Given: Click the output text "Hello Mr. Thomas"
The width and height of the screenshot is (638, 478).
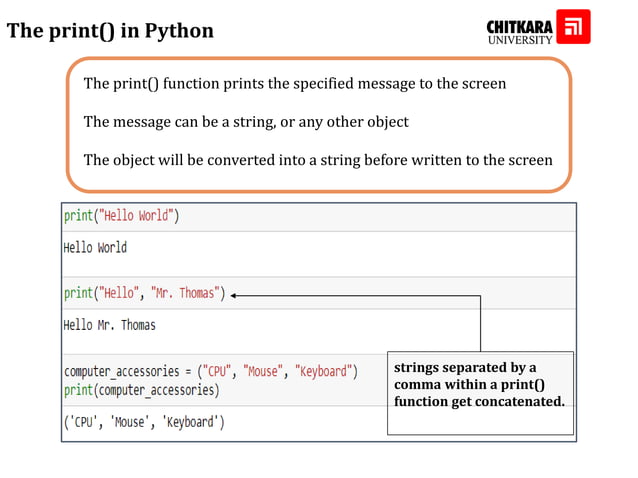Looking at the screenshot, I should [x=109, y=325].
